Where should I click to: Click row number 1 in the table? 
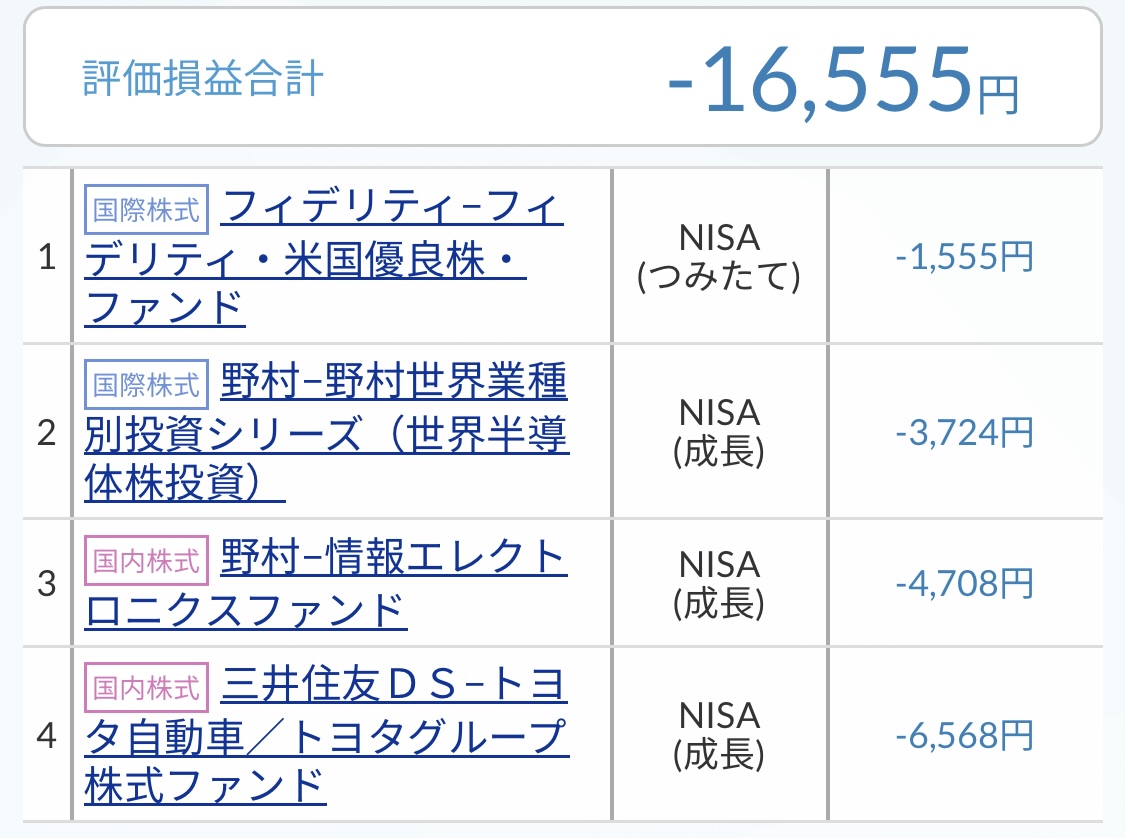point(46,258)
